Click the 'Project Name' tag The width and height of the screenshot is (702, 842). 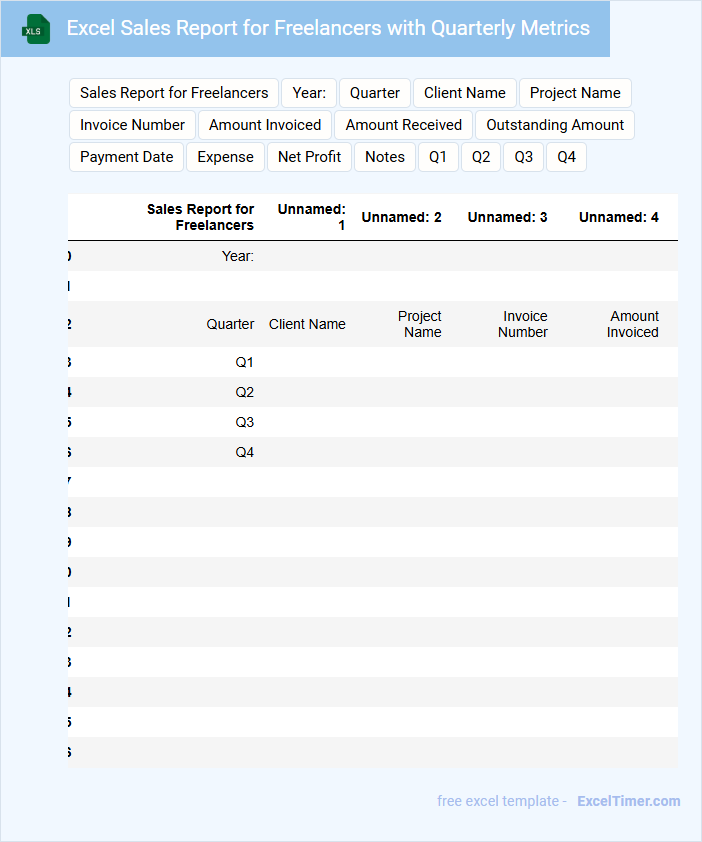[575, 93]
